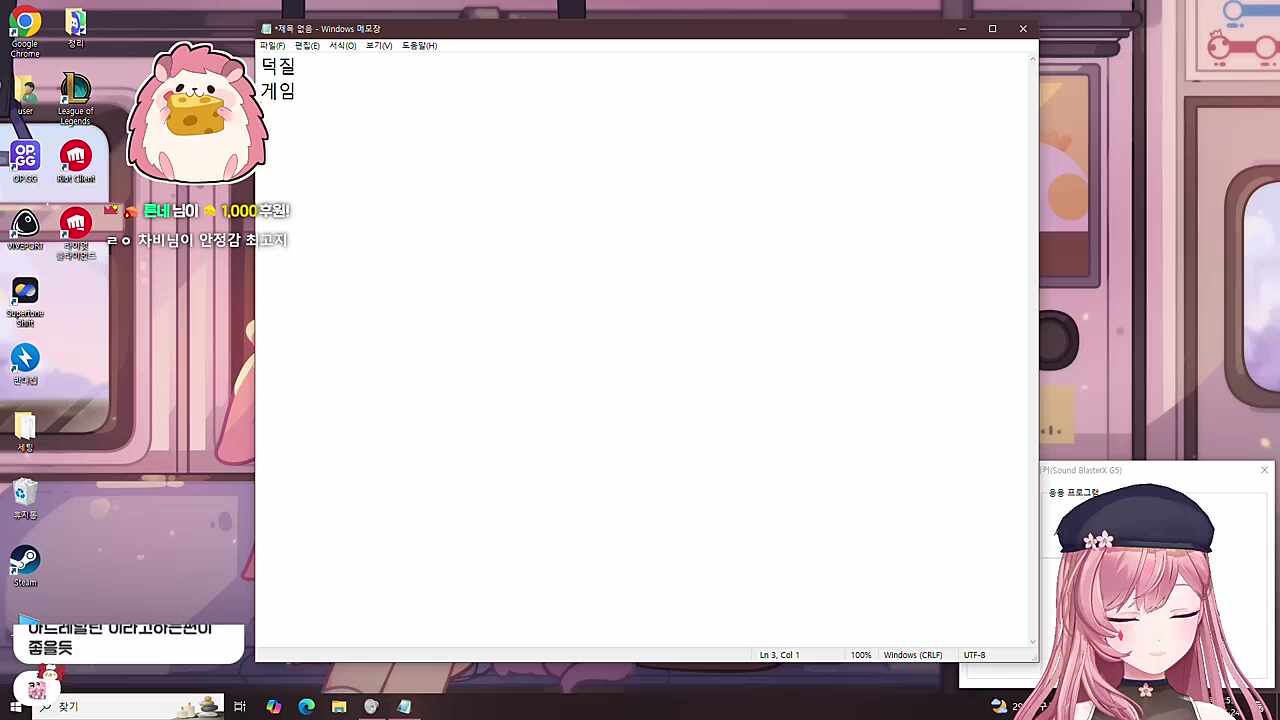Open the 라이엇 클라이언트 shortcut icon
This screenshot has height=720, width=1280.
point(76,233)
